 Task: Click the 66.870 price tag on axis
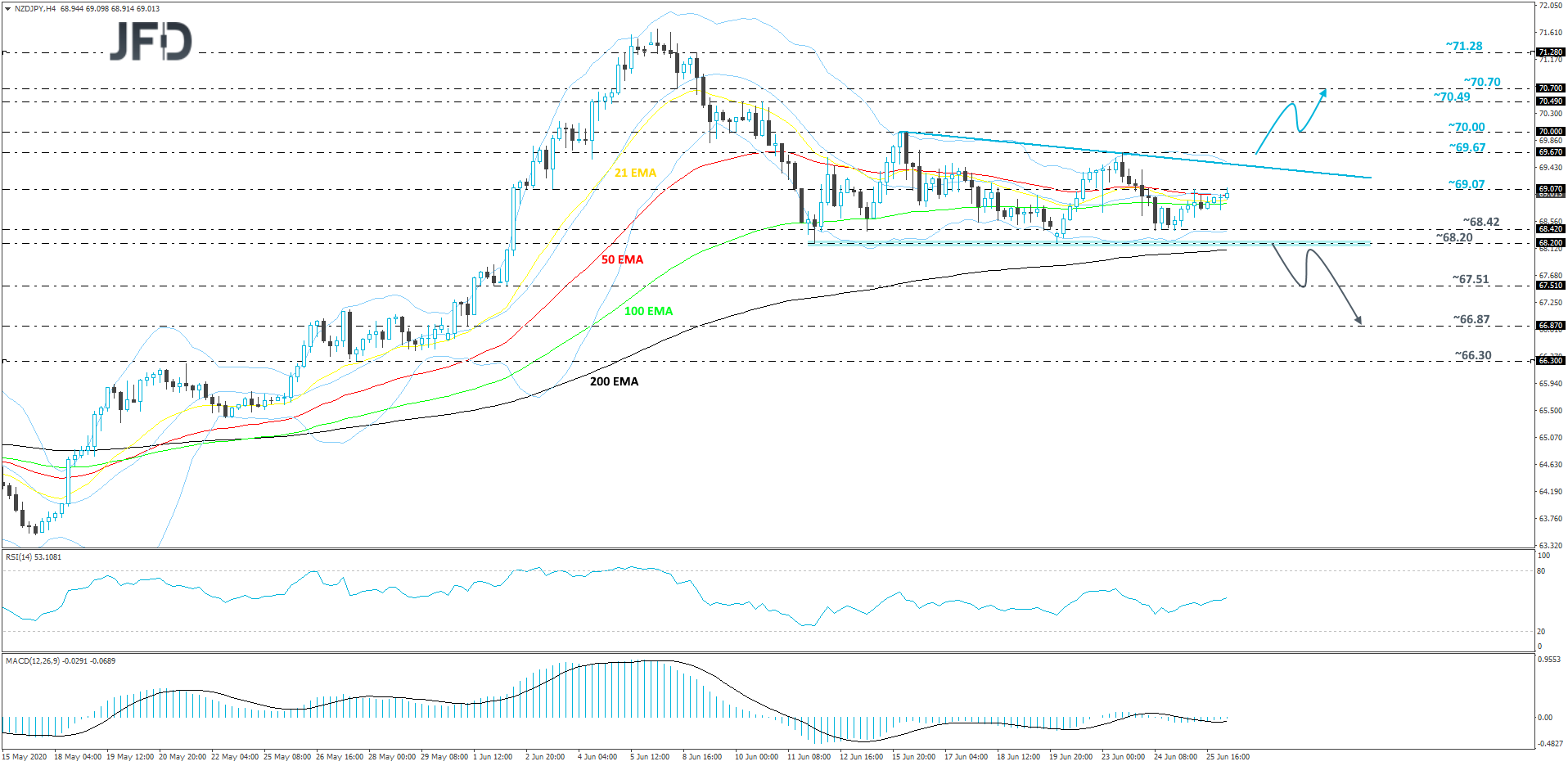click(1550, 326)
